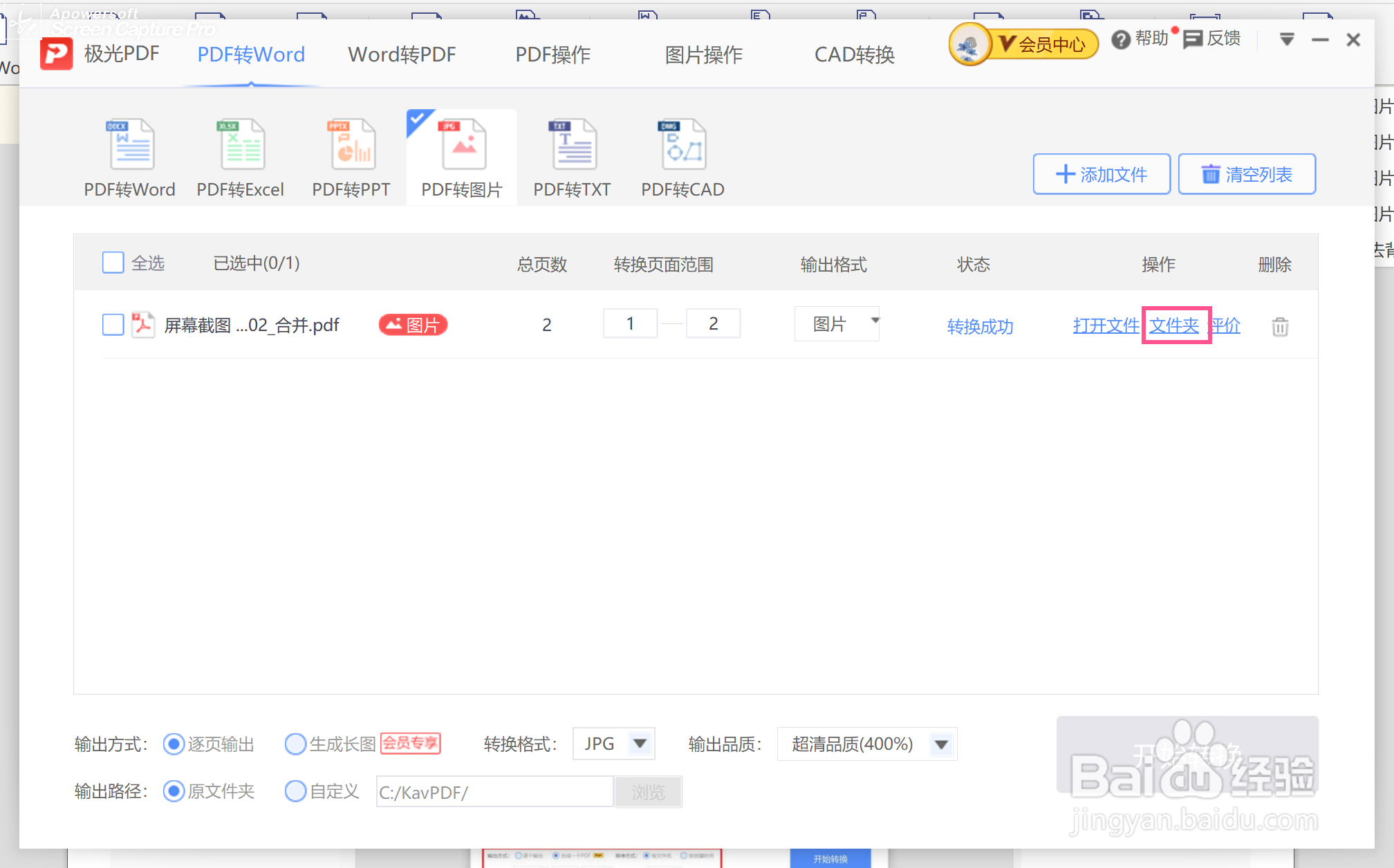Select the 生成长图 radio option
Image resolution: width=1394 pixels, height=868 pixels.
click(295, 744)
